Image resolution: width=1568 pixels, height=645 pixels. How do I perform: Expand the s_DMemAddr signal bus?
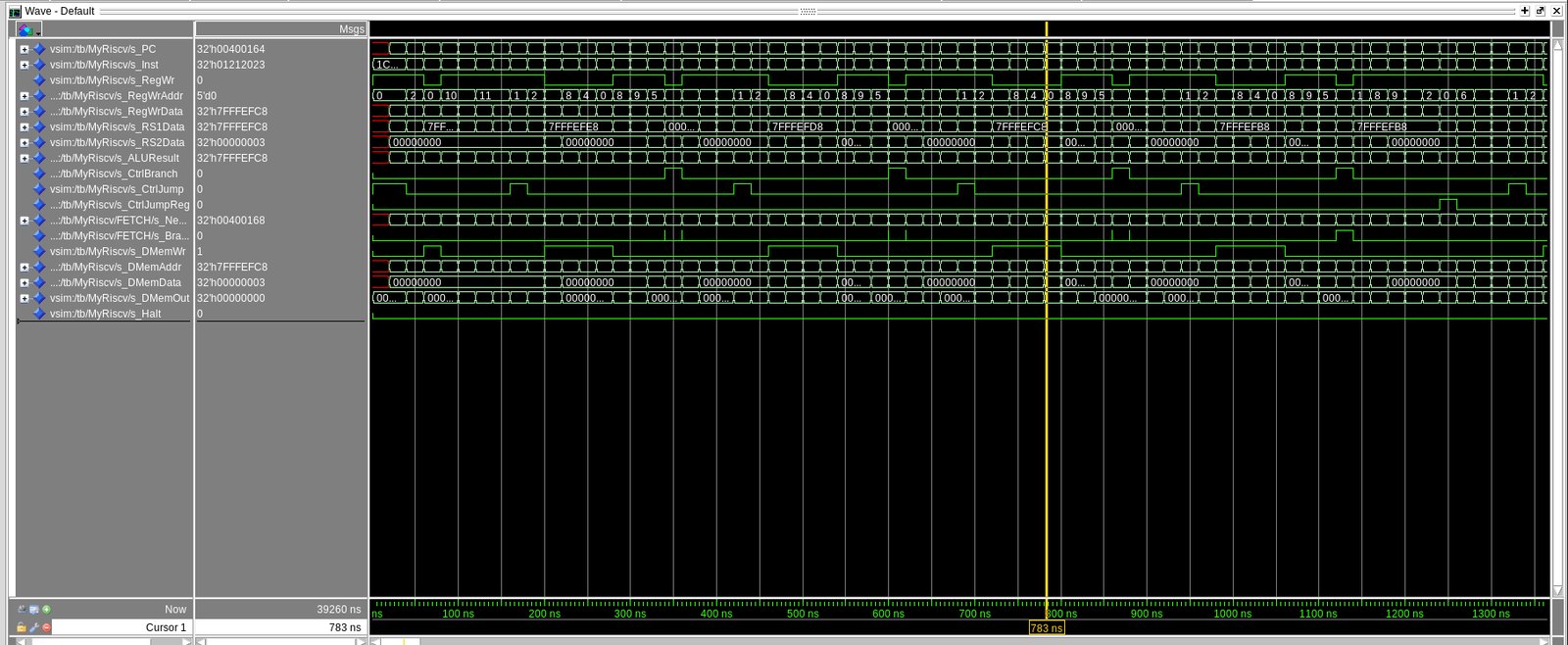click(24, 267)
